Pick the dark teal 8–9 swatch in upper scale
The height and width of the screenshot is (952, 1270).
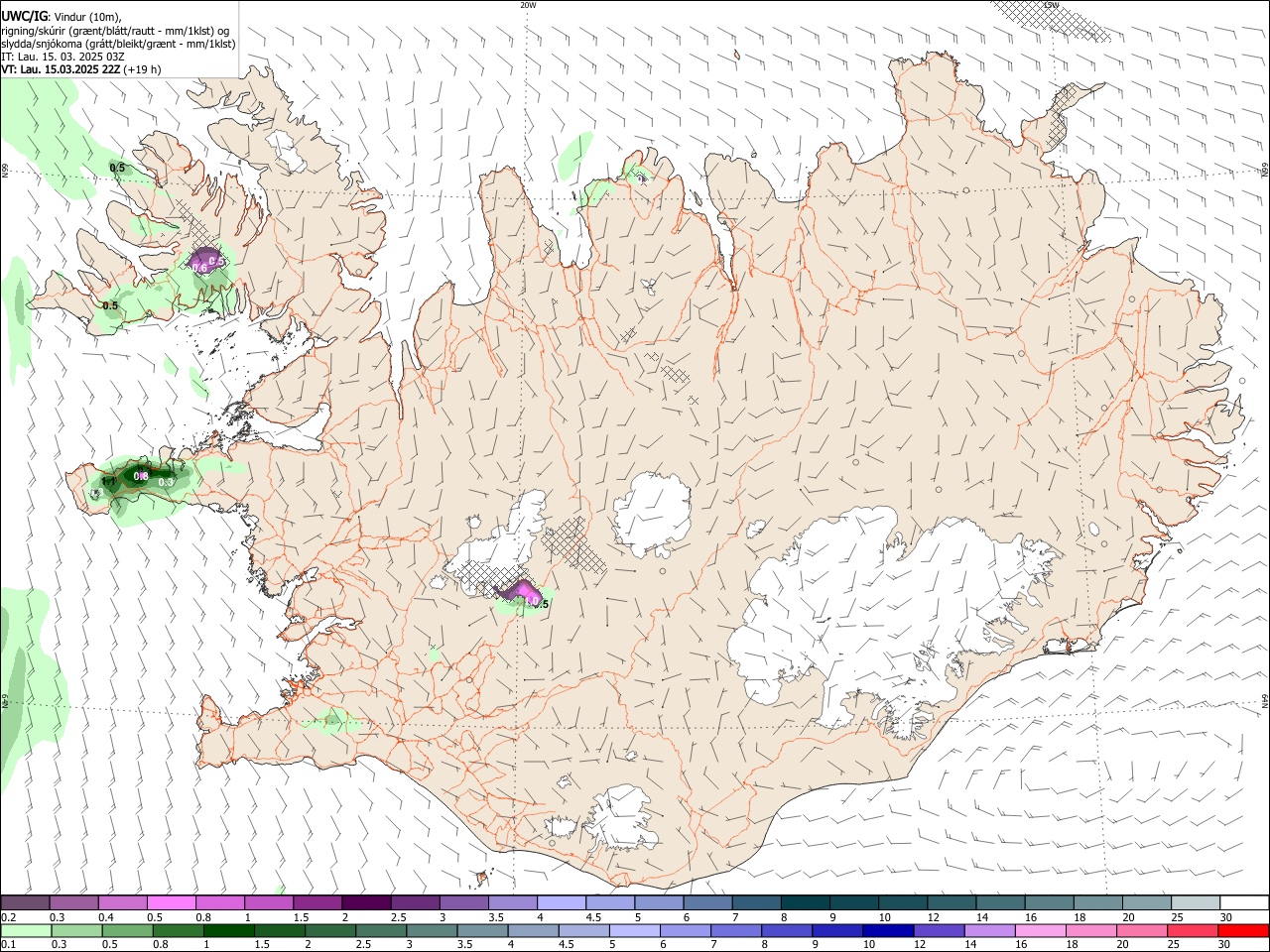[805, 903]
